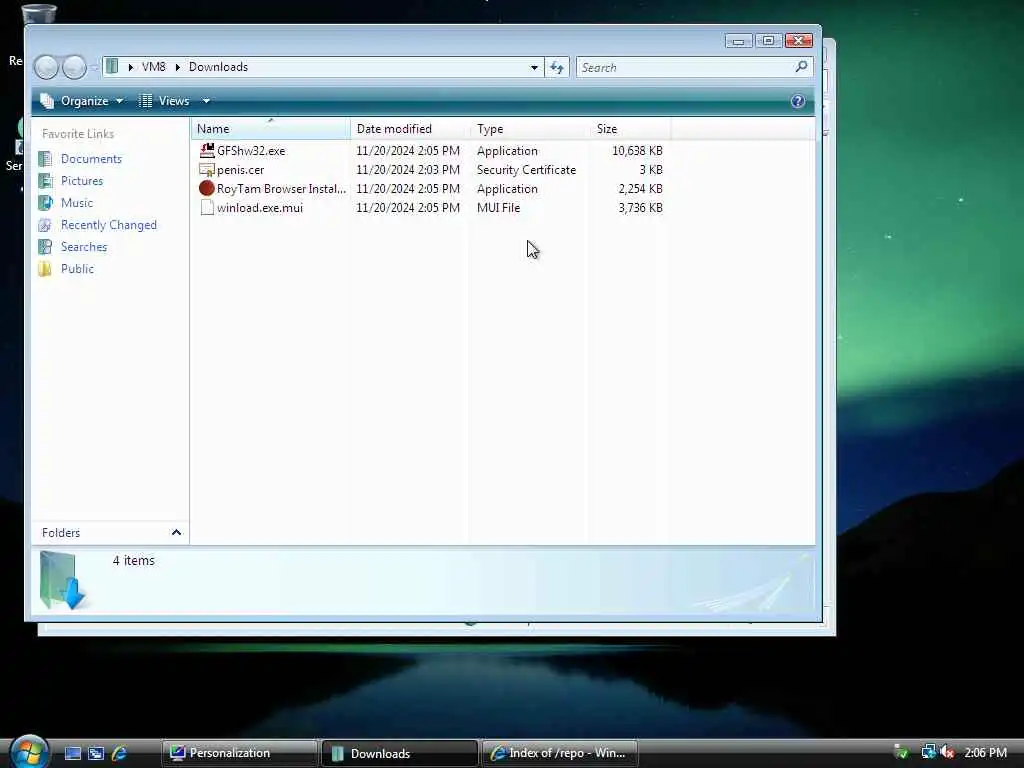Click the large Downloads folder icon in details pane
The image size is (1024, 768).
(x=62, y=581)
